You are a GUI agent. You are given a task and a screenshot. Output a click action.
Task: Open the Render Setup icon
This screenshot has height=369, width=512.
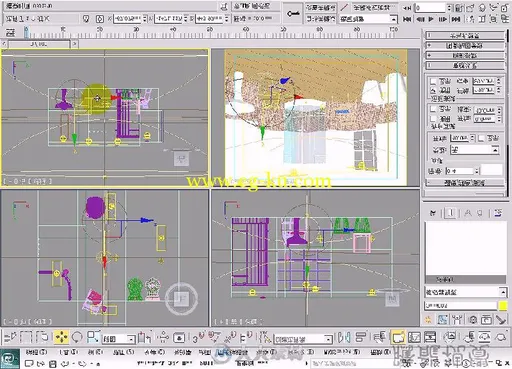tap(470, 337)
